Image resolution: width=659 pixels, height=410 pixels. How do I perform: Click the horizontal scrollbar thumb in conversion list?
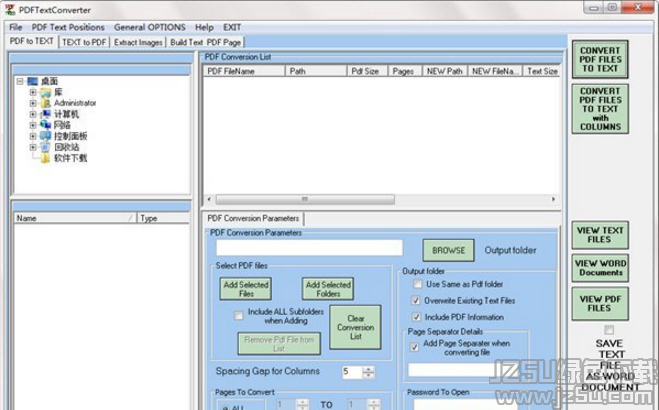pyautogui.click(x=305, y=199)
